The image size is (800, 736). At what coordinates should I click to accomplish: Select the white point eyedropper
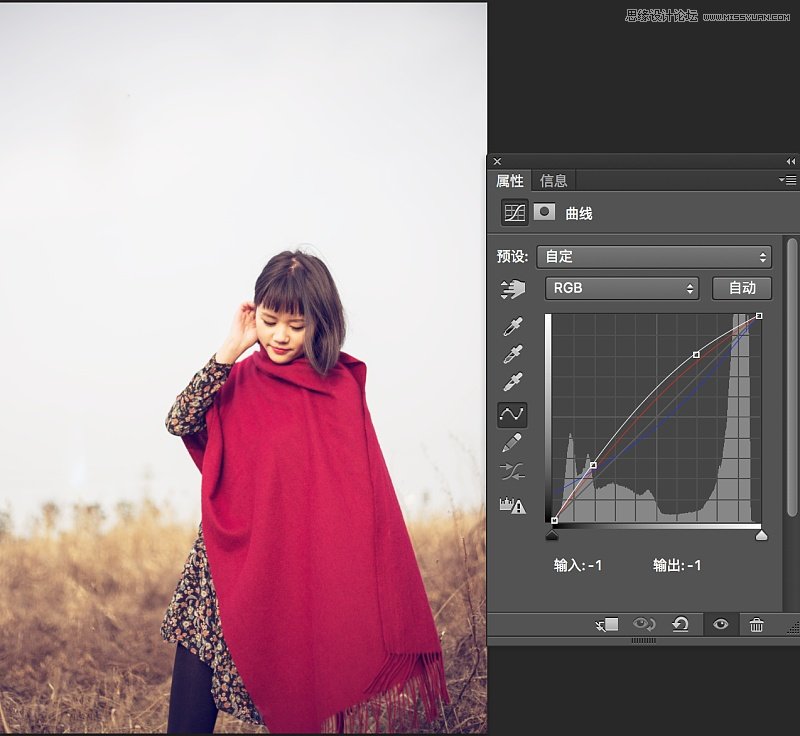click(513, 382)
